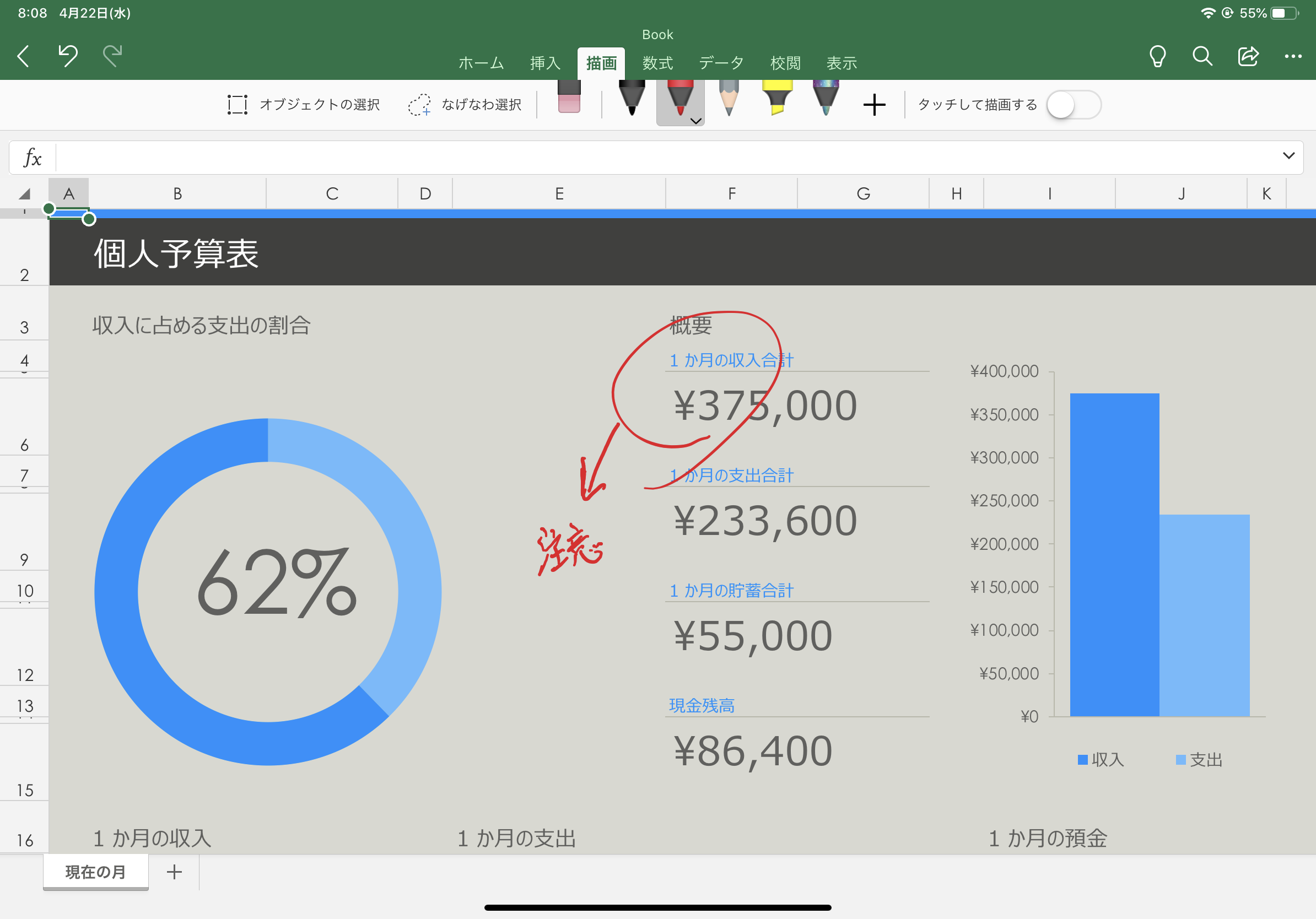Switch to 表示 tab

[x=842, y=63]
